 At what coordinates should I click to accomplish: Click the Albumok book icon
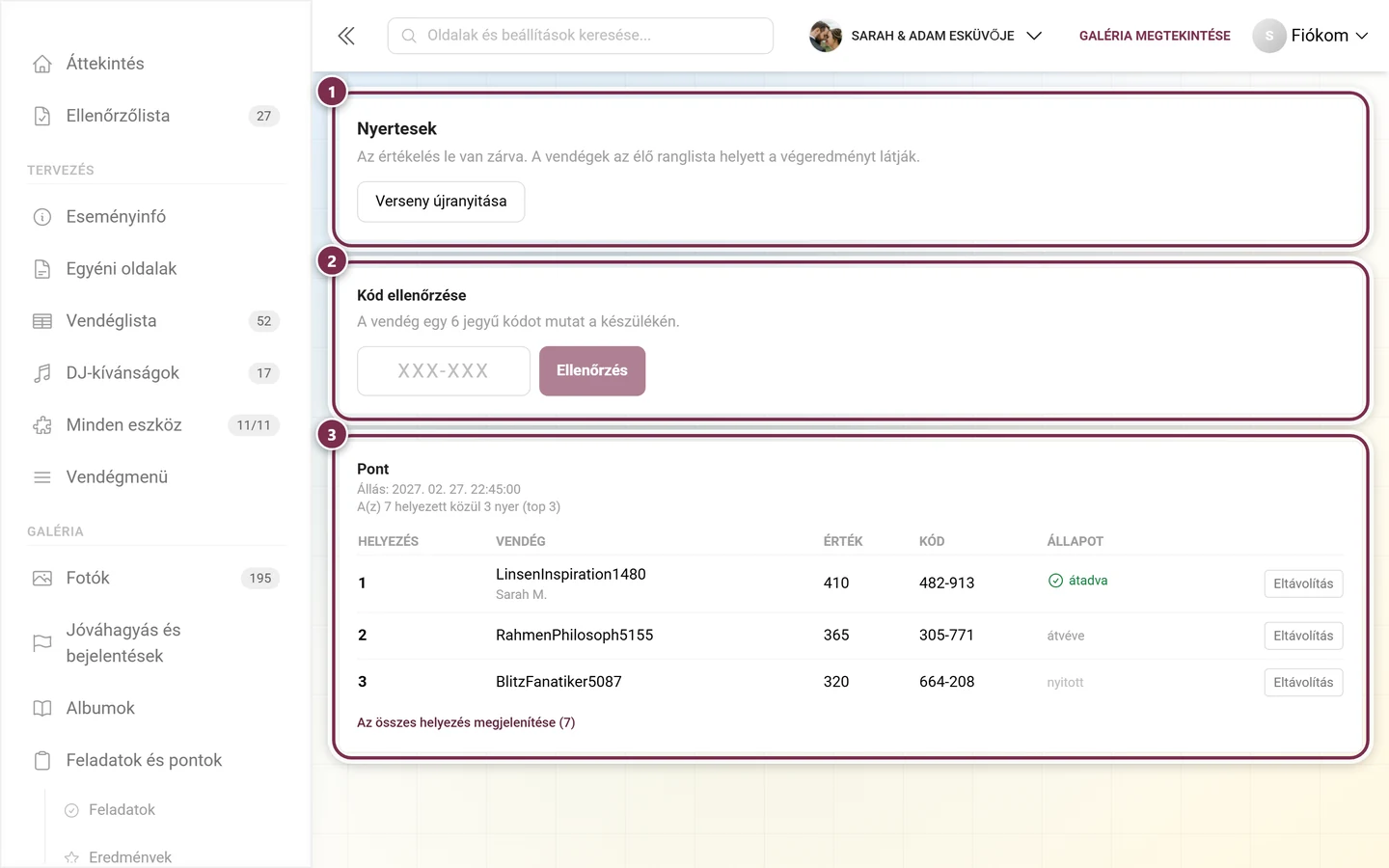tap(42, 709)
